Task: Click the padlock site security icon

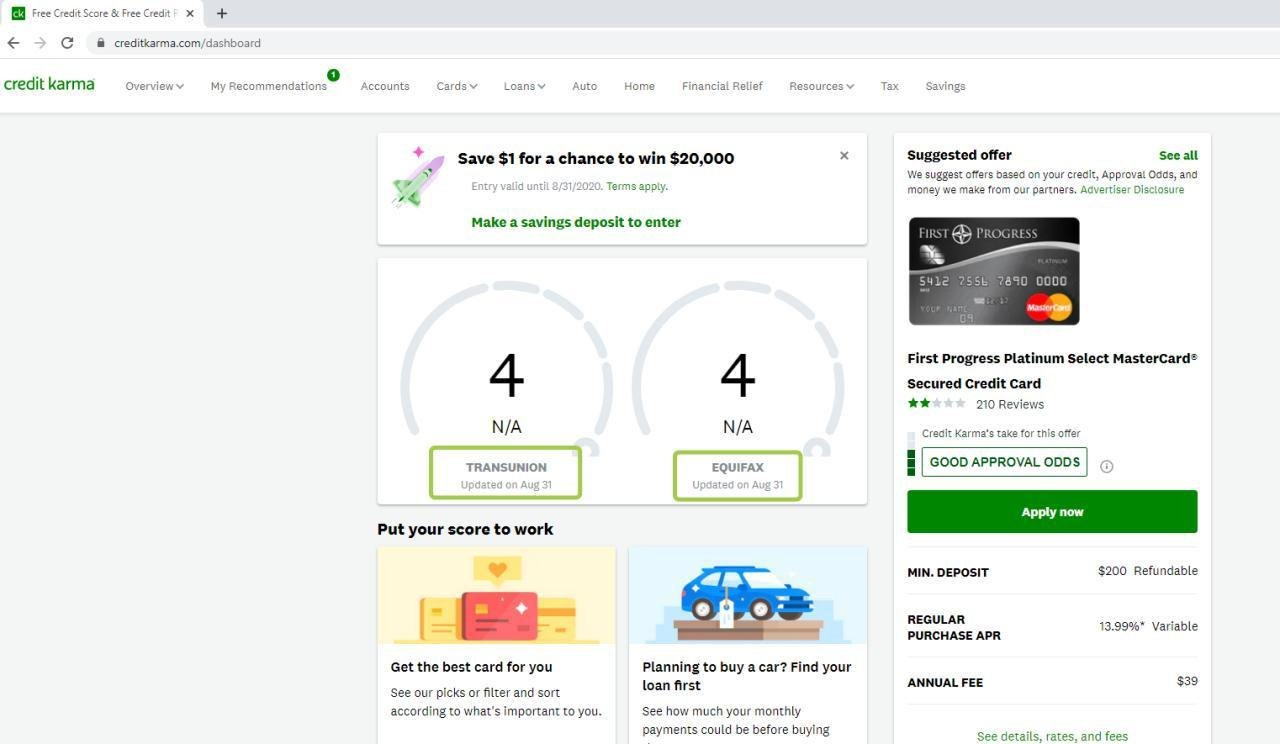Action: (x=100, y=43)
